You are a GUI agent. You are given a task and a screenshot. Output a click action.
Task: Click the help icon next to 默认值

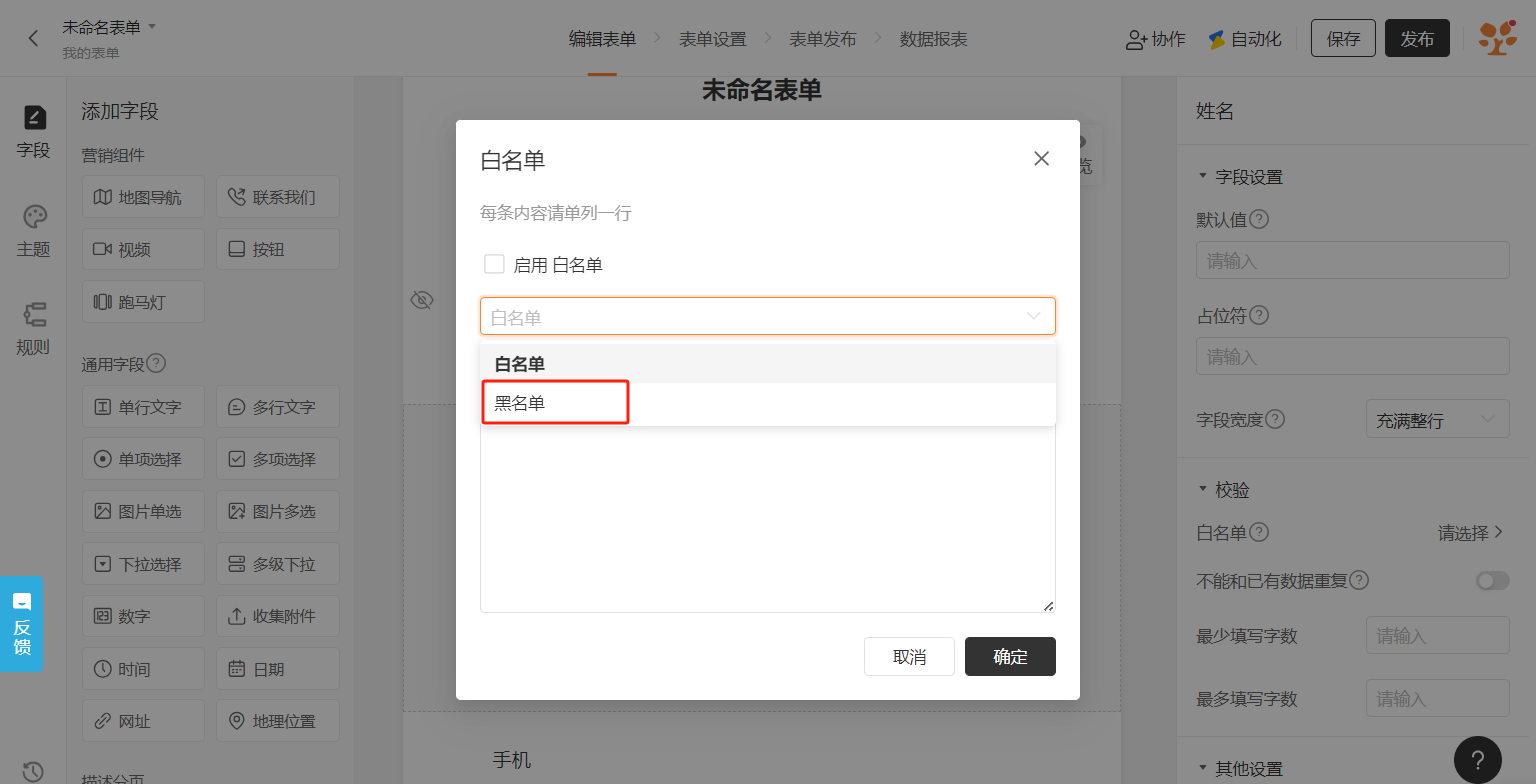[x=1259, y=219]
